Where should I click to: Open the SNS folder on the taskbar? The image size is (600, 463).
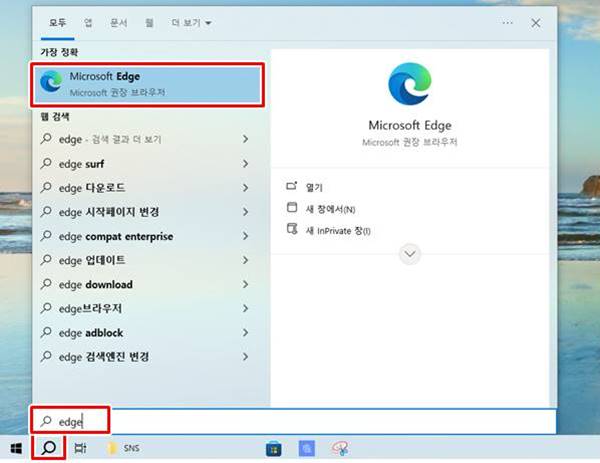pos(123,448)
